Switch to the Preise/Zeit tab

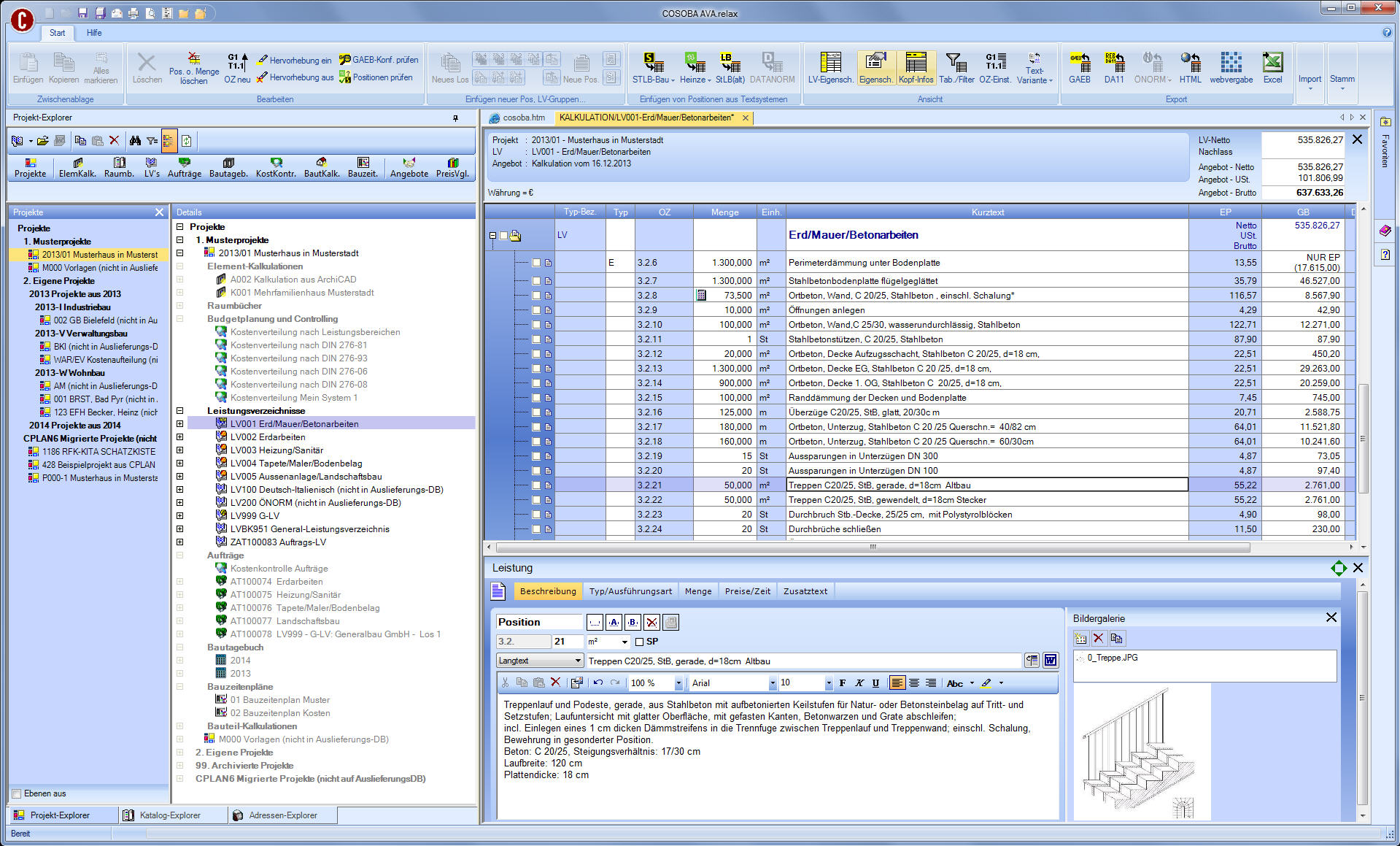[x=747, y=591]
